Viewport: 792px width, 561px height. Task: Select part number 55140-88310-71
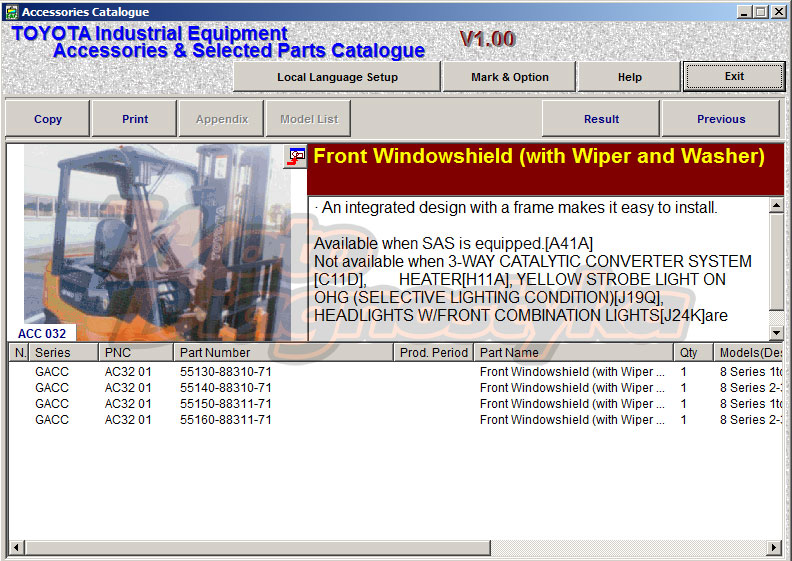click(x=226, y=388)
